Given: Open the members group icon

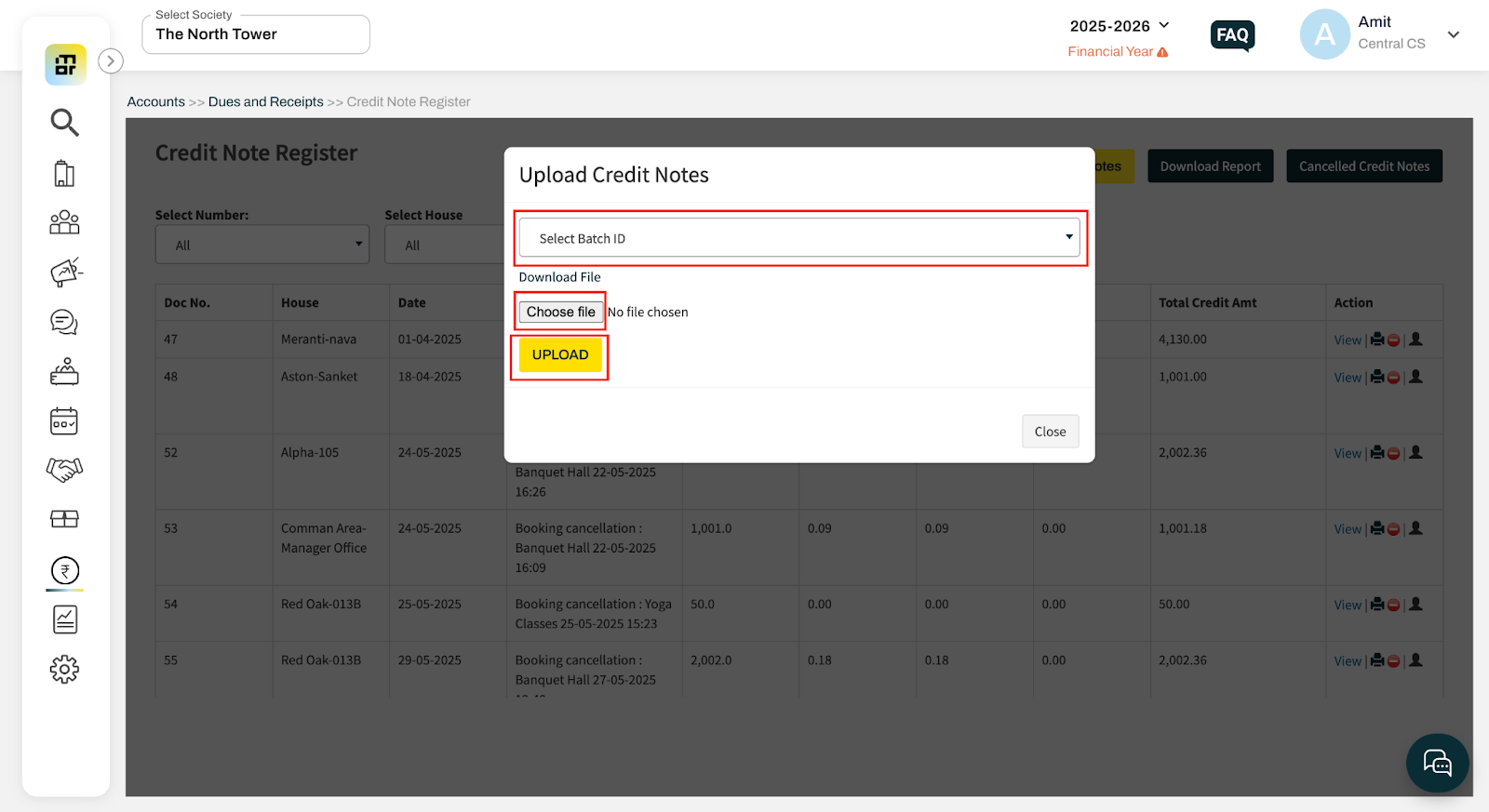Looking at the screenshot, I should tap(64, 222).
